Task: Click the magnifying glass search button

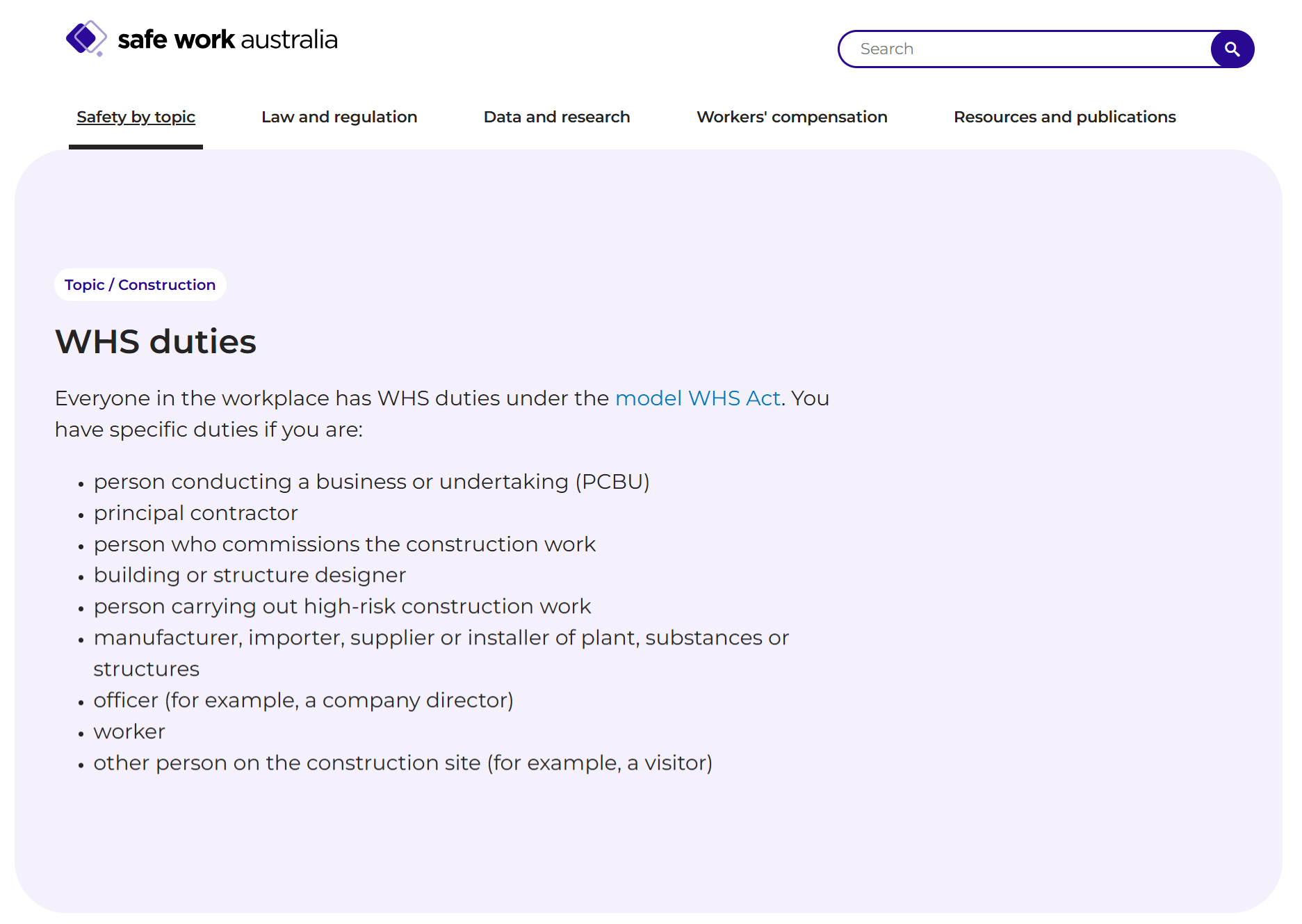Action: [x=1232, y=49]
